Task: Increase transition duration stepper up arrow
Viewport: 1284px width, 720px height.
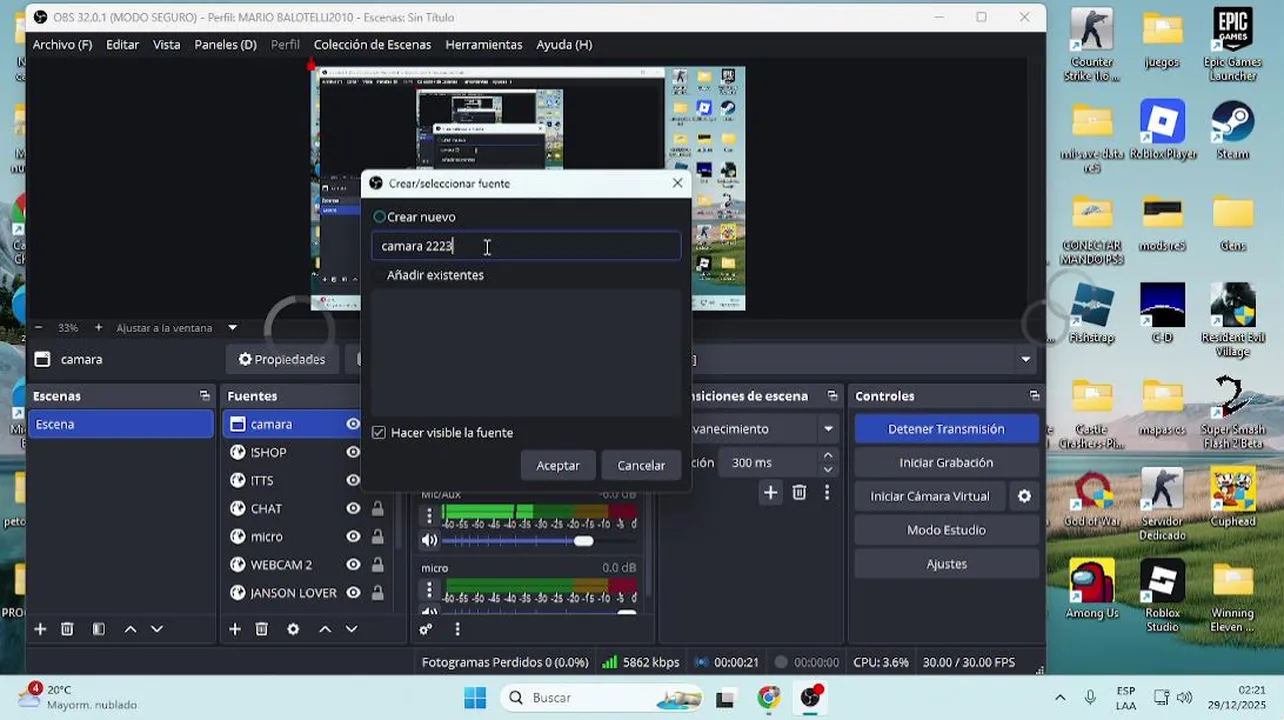Action: (827, 456)
